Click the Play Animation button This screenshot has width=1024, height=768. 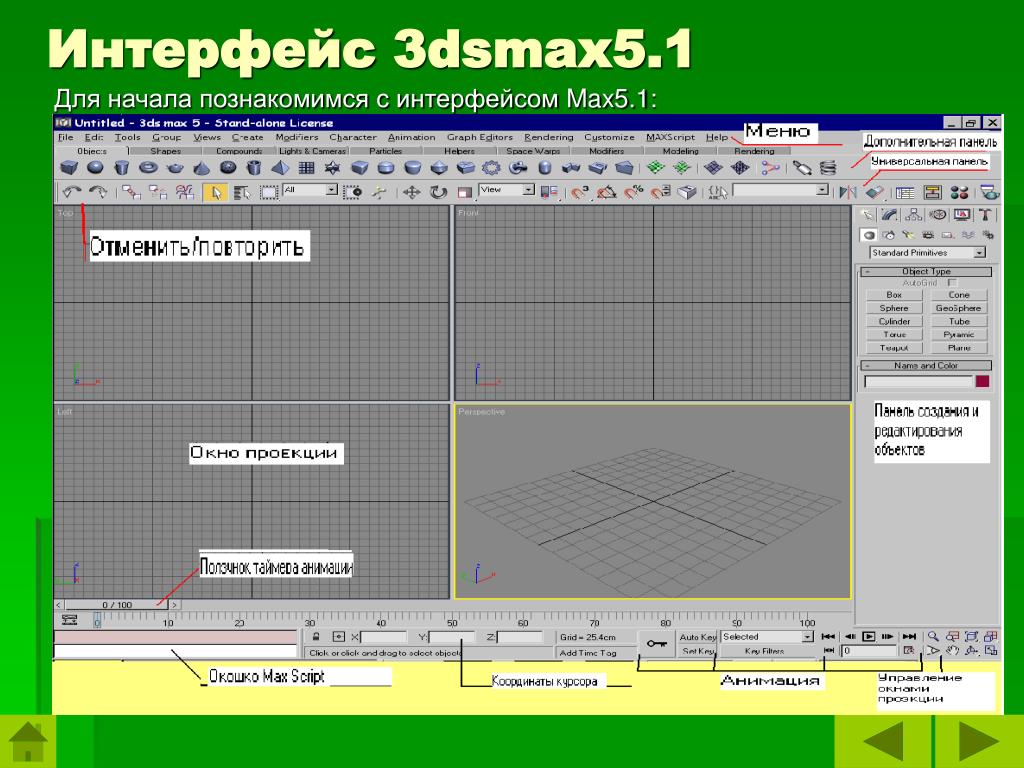(x=869, y=636)
